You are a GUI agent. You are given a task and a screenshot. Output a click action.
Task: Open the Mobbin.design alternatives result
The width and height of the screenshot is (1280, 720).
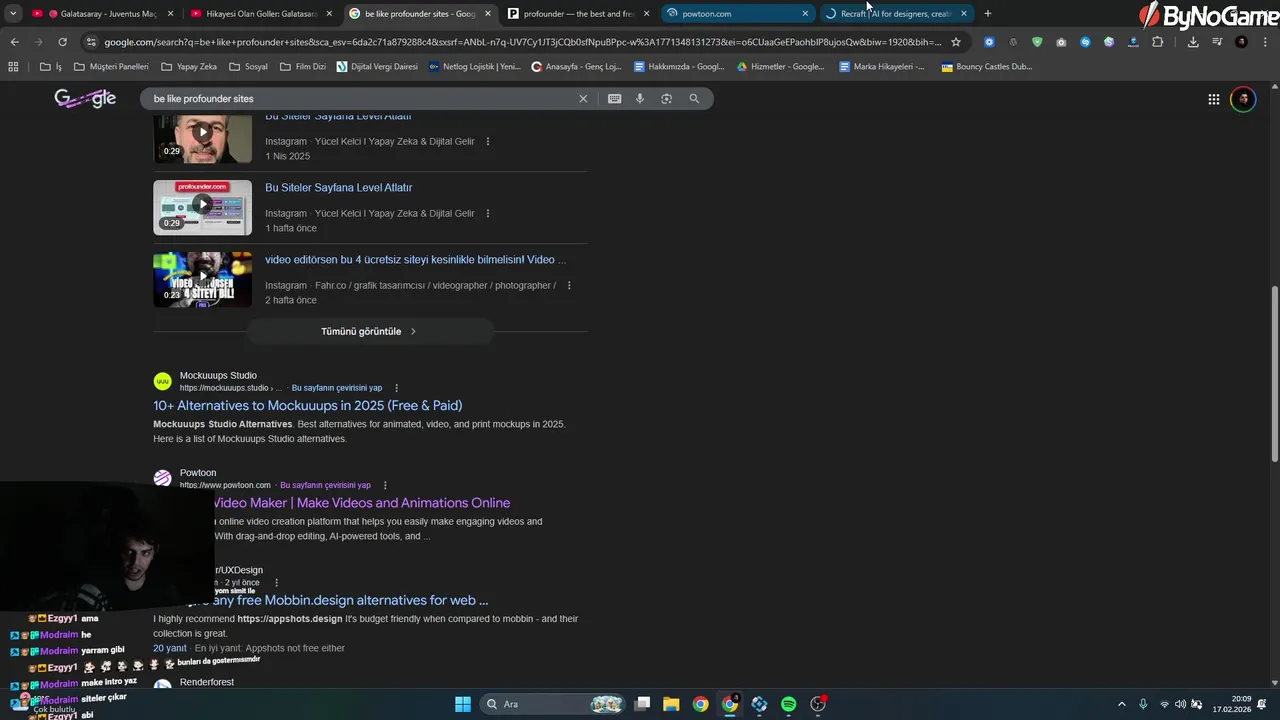coord(350,600)
